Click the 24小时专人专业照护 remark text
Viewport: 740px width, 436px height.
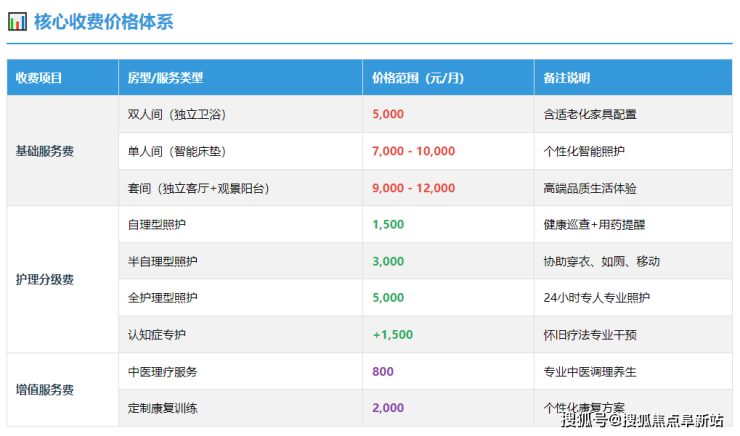[596, 298]
